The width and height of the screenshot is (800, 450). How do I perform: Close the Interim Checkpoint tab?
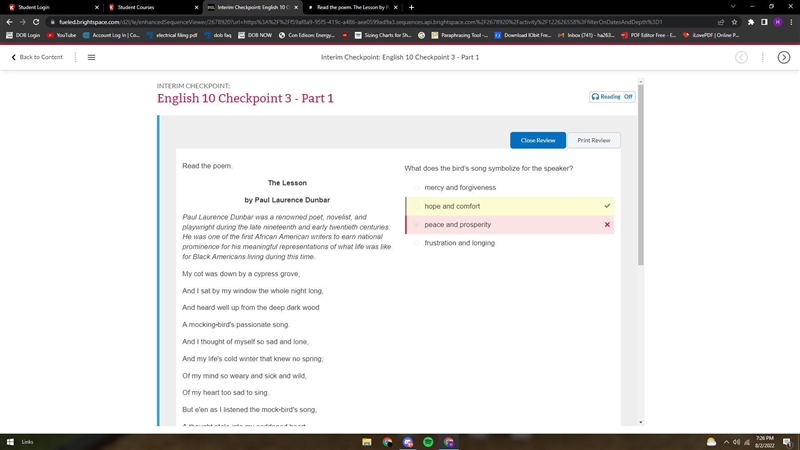[296, 7]
